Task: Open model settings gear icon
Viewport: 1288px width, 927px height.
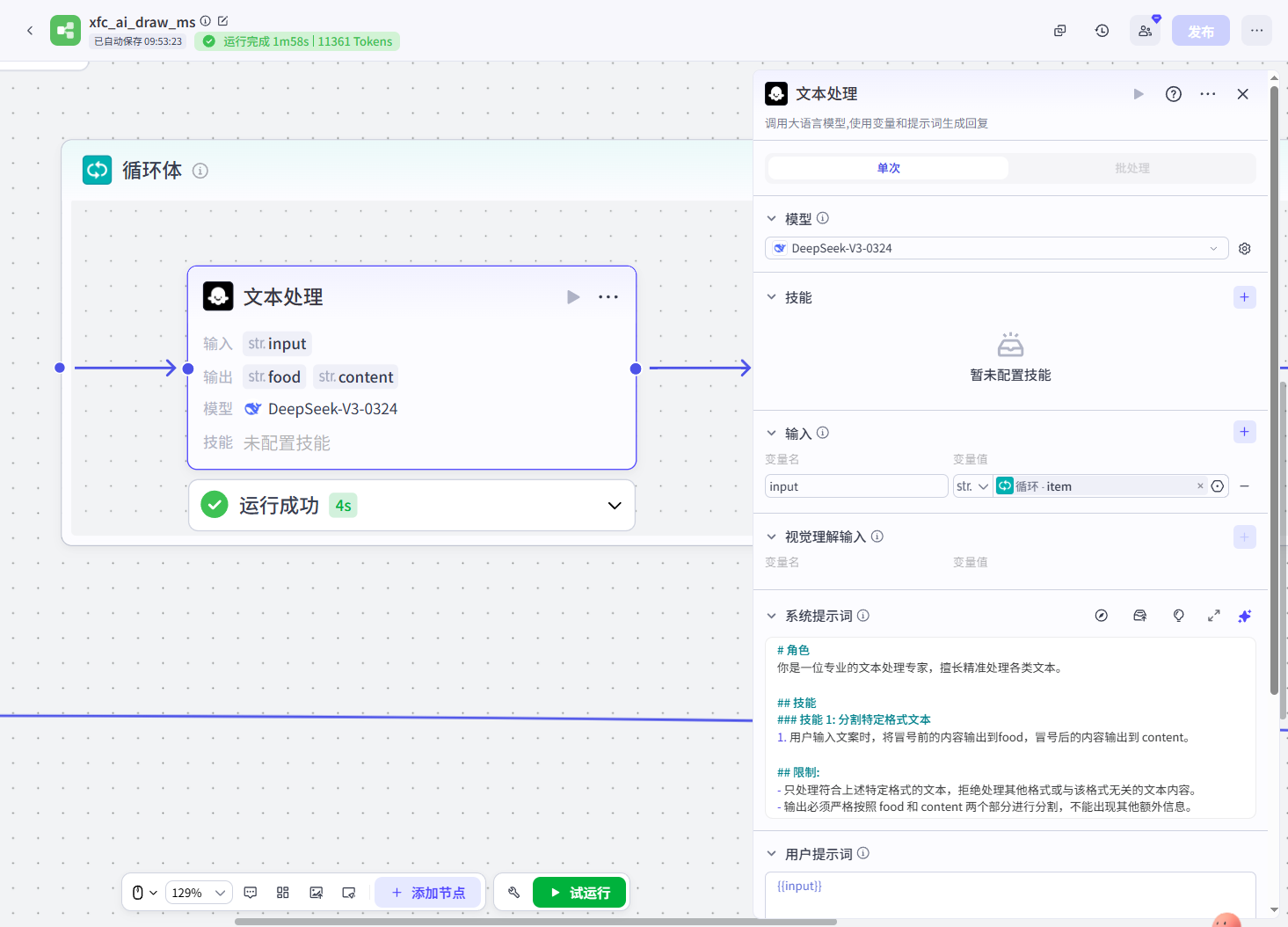Action: point(1245,249)
